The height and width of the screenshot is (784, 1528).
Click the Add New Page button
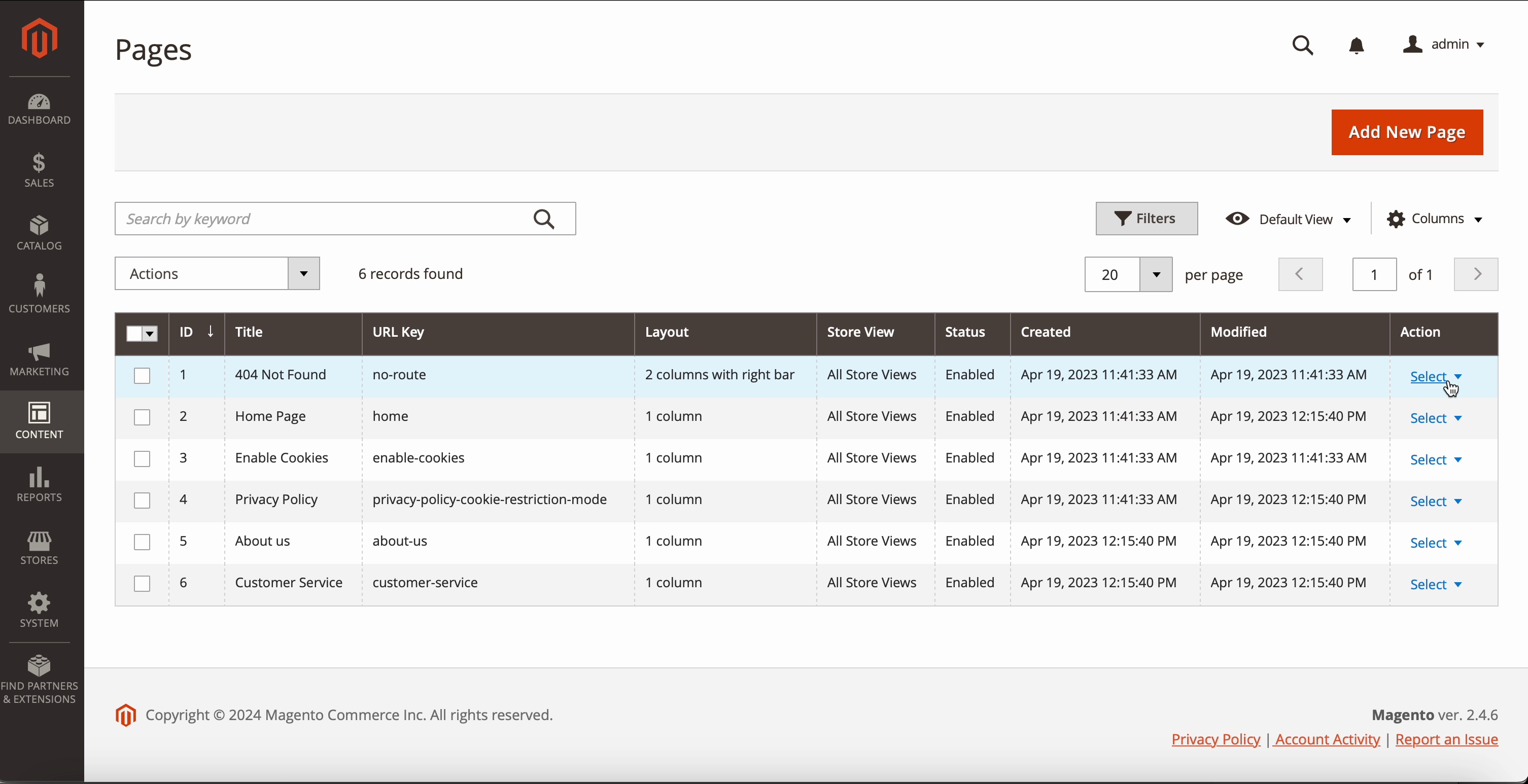coord(1406,132)
